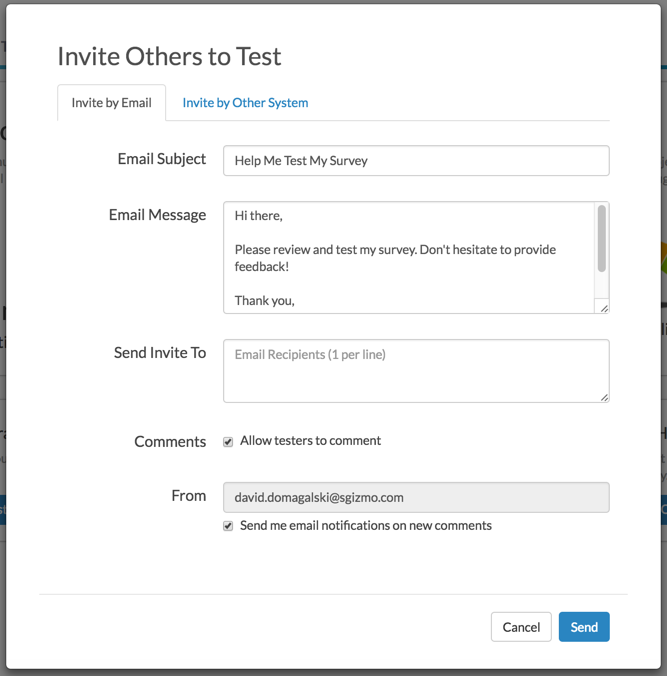The width and height of the screenshot is (667, 676).
Task: Click the Email Subject label
Action: click(x=162, y=159)
